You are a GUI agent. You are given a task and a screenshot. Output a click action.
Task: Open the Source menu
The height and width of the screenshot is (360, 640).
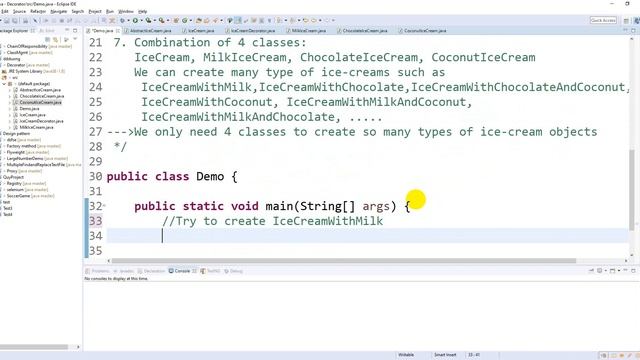pos(19,11)
